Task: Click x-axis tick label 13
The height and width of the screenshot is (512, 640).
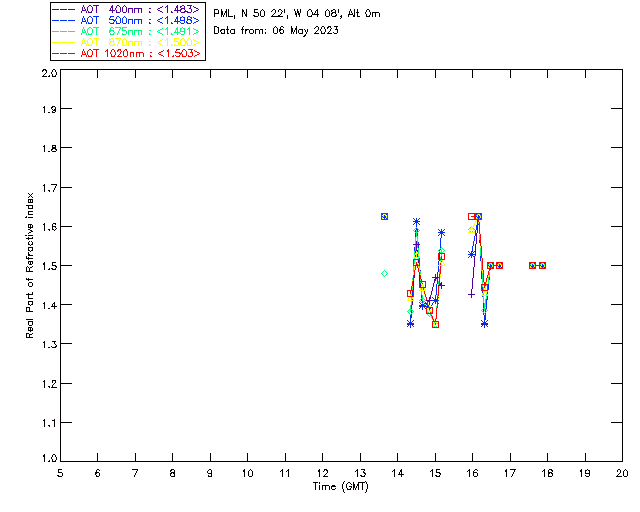Action: (360, 473)
